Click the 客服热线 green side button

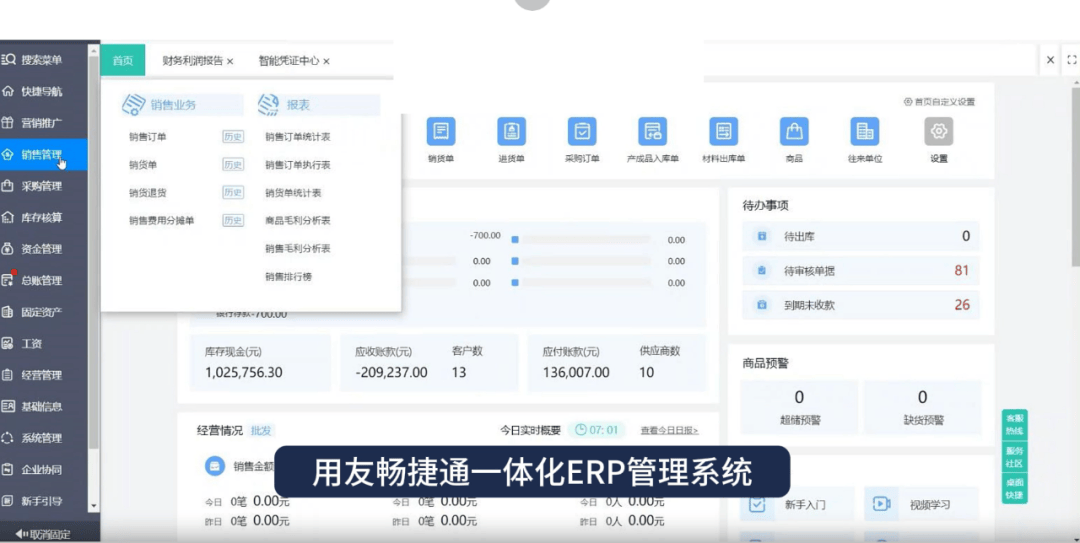(1015, 424)
